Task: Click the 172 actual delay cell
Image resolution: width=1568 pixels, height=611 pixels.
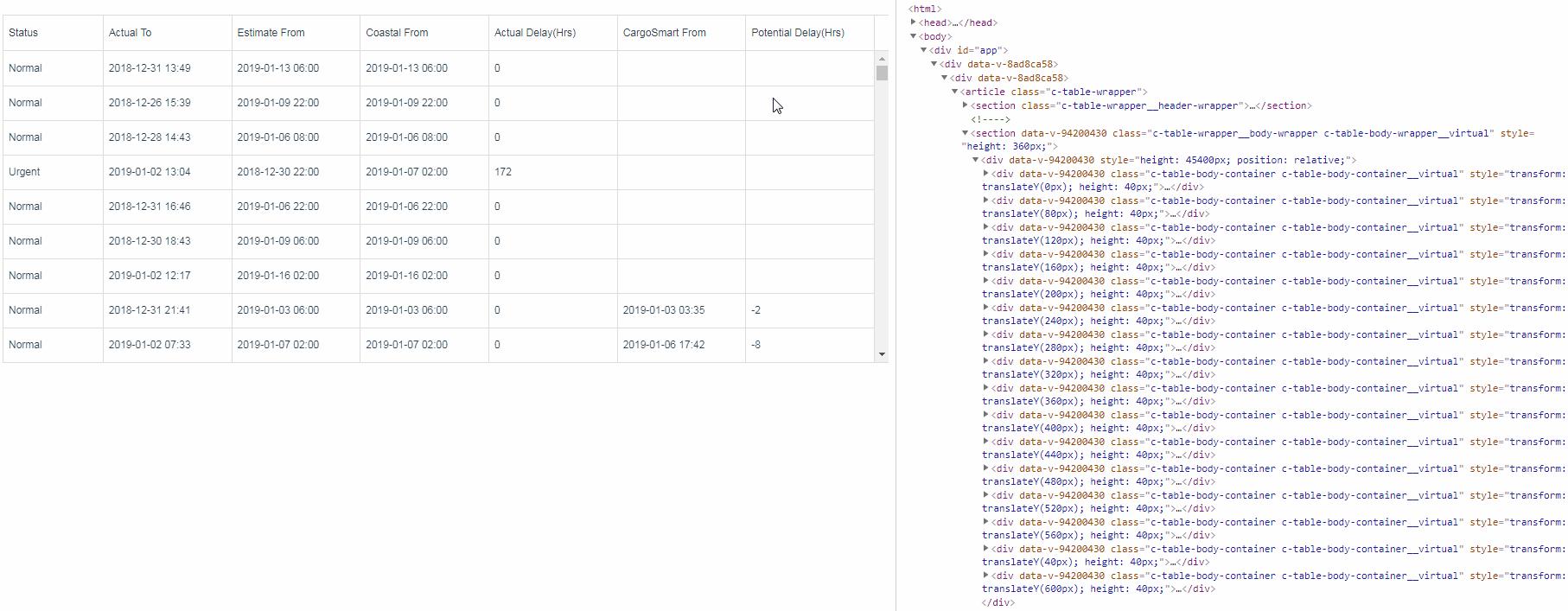Action: tap(503, 172)
